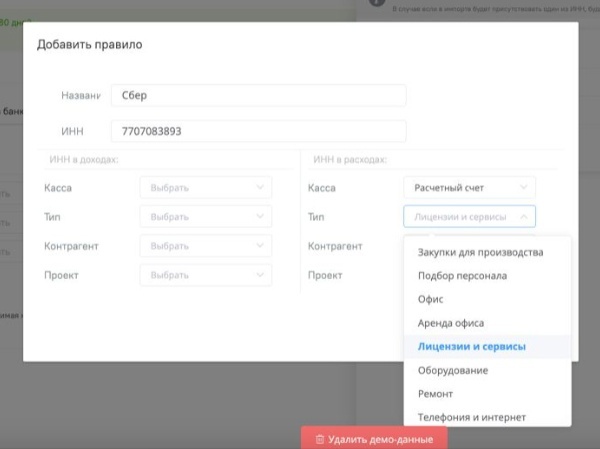
Task: Click the up chevron of expense Тип dropdown
Action: [x=523, y=217]
